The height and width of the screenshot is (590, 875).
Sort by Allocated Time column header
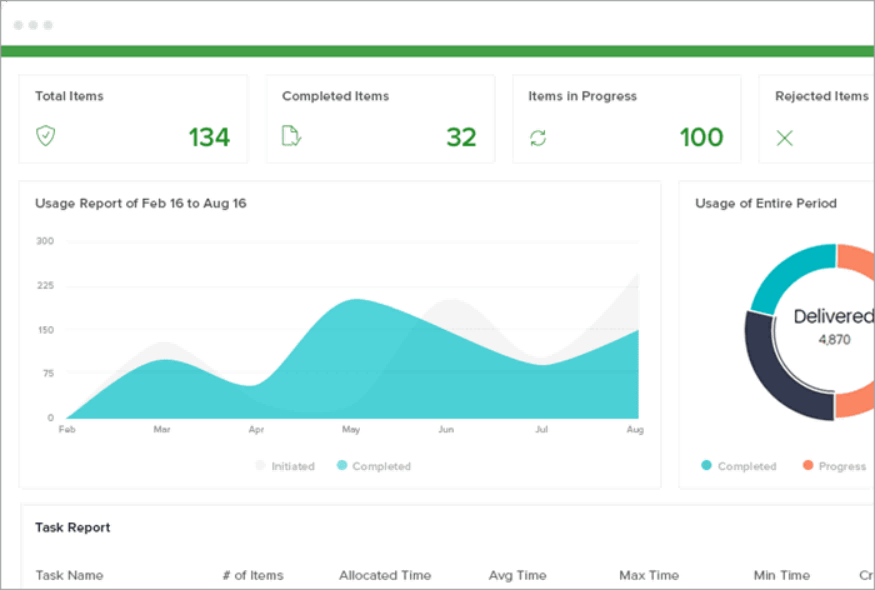385,575
